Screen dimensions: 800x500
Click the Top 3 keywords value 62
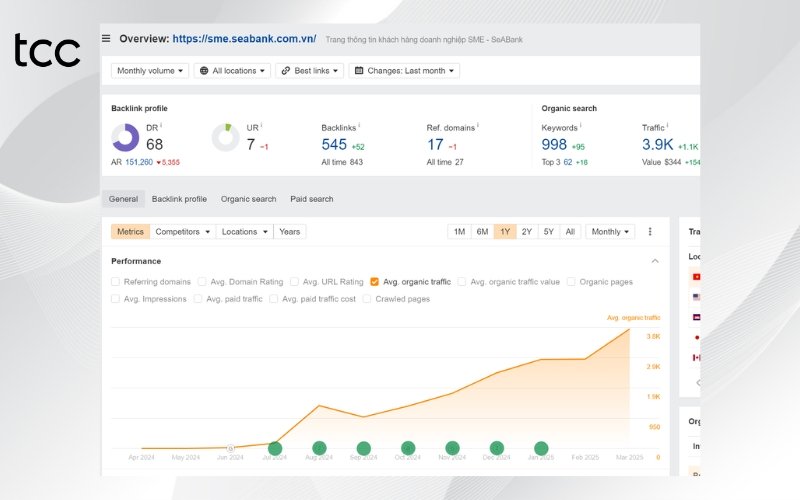[568, 162]
